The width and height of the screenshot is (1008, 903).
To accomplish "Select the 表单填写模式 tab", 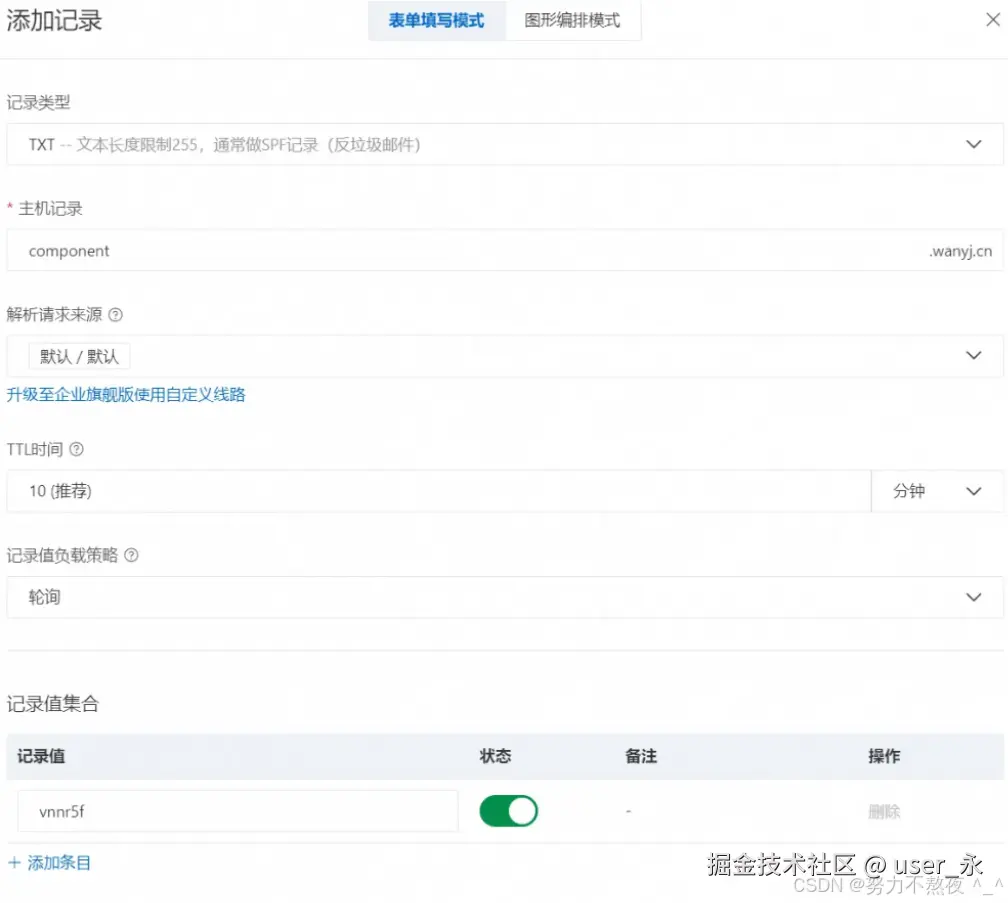I will 436,20.
